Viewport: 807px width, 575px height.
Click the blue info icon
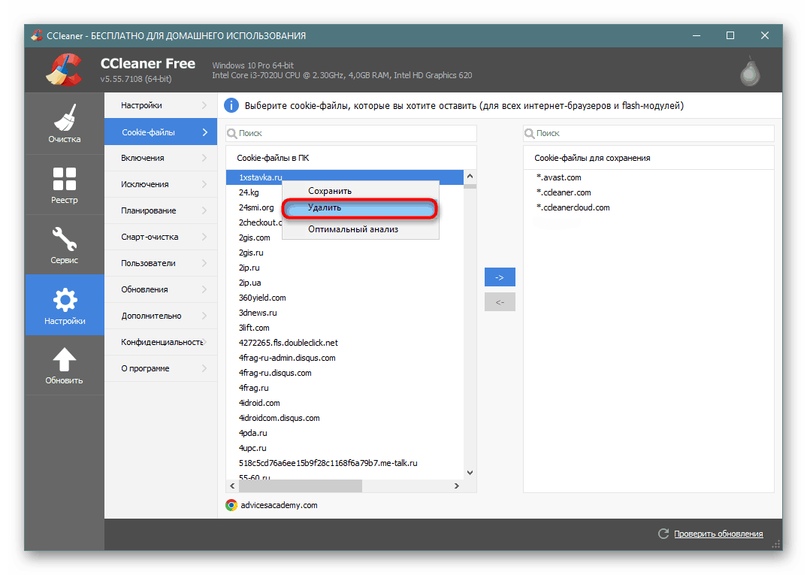pyautogui.click(x=231, y=106)
